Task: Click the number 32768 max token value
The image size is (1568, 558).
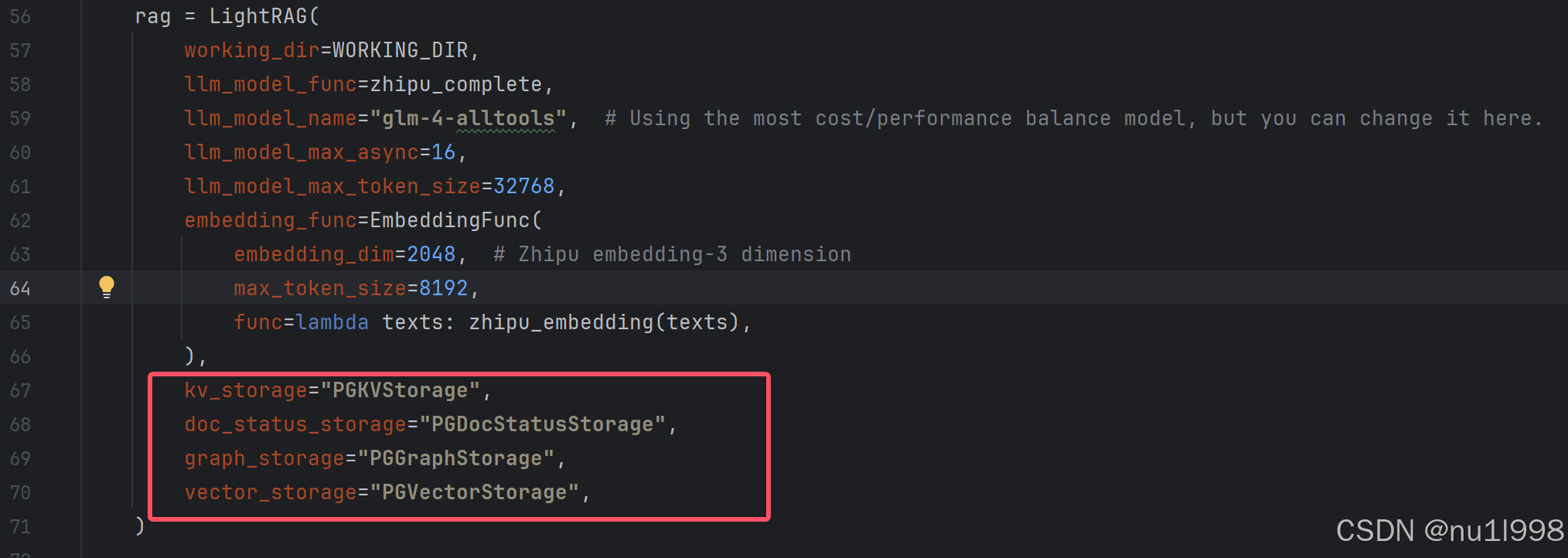Action: click(x=524, y=186)
